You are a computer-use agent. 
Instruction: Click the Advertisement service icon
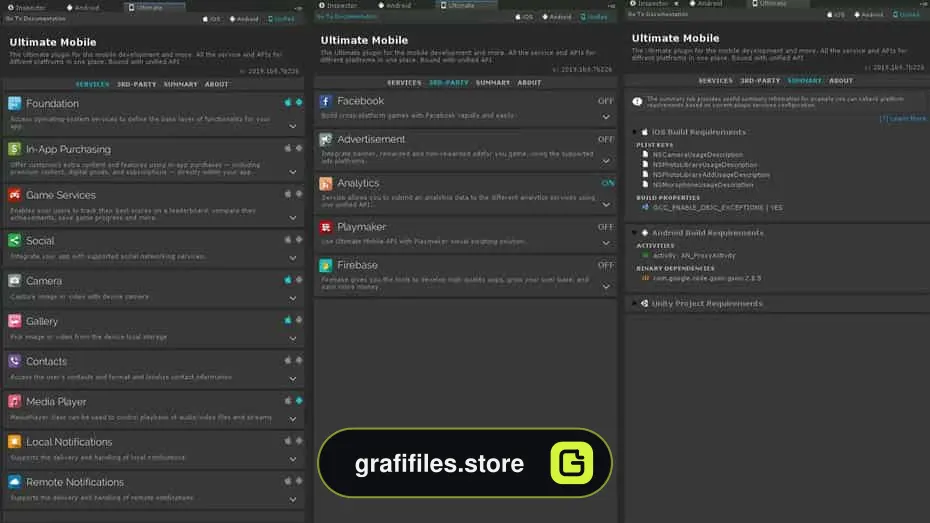coord(326,139)
